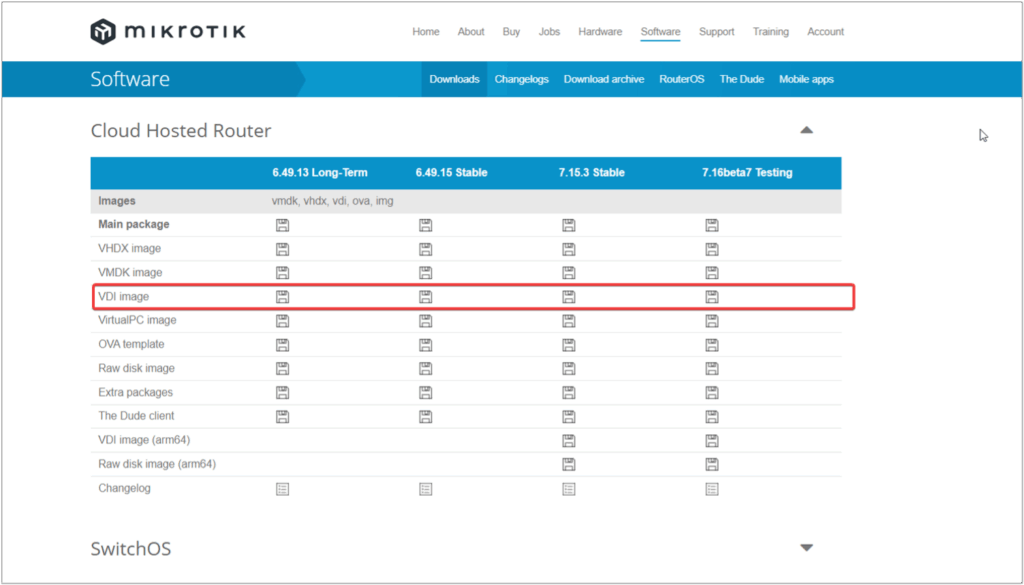Viewport: 1024px width, 585px height.
Task: Open the RouterOS tab
Action: tap(682, 79)
